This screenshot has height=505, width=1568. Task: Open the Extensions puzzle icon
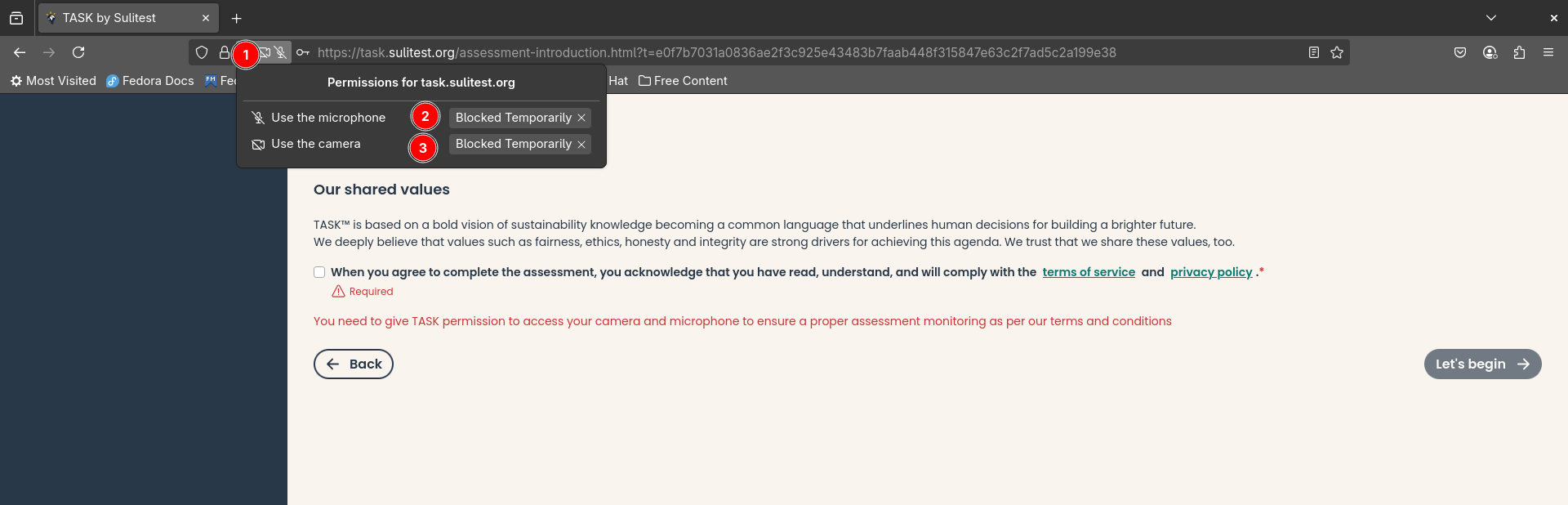tap(1519, 52)
